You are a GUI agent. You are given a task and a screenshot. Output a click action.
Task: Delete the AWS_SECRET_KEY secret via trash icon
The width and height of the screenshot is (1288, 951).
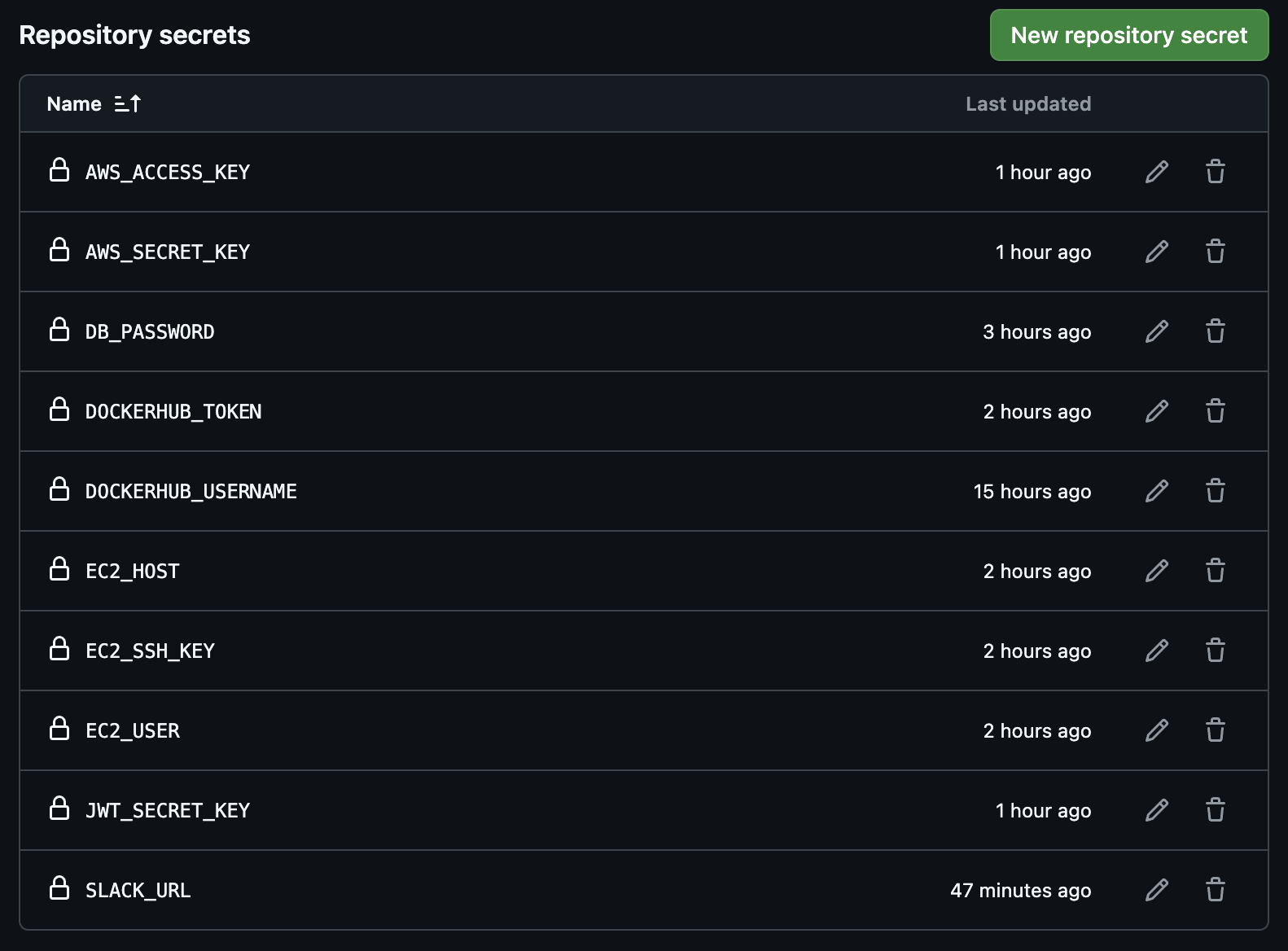[x=1216, y=252]
